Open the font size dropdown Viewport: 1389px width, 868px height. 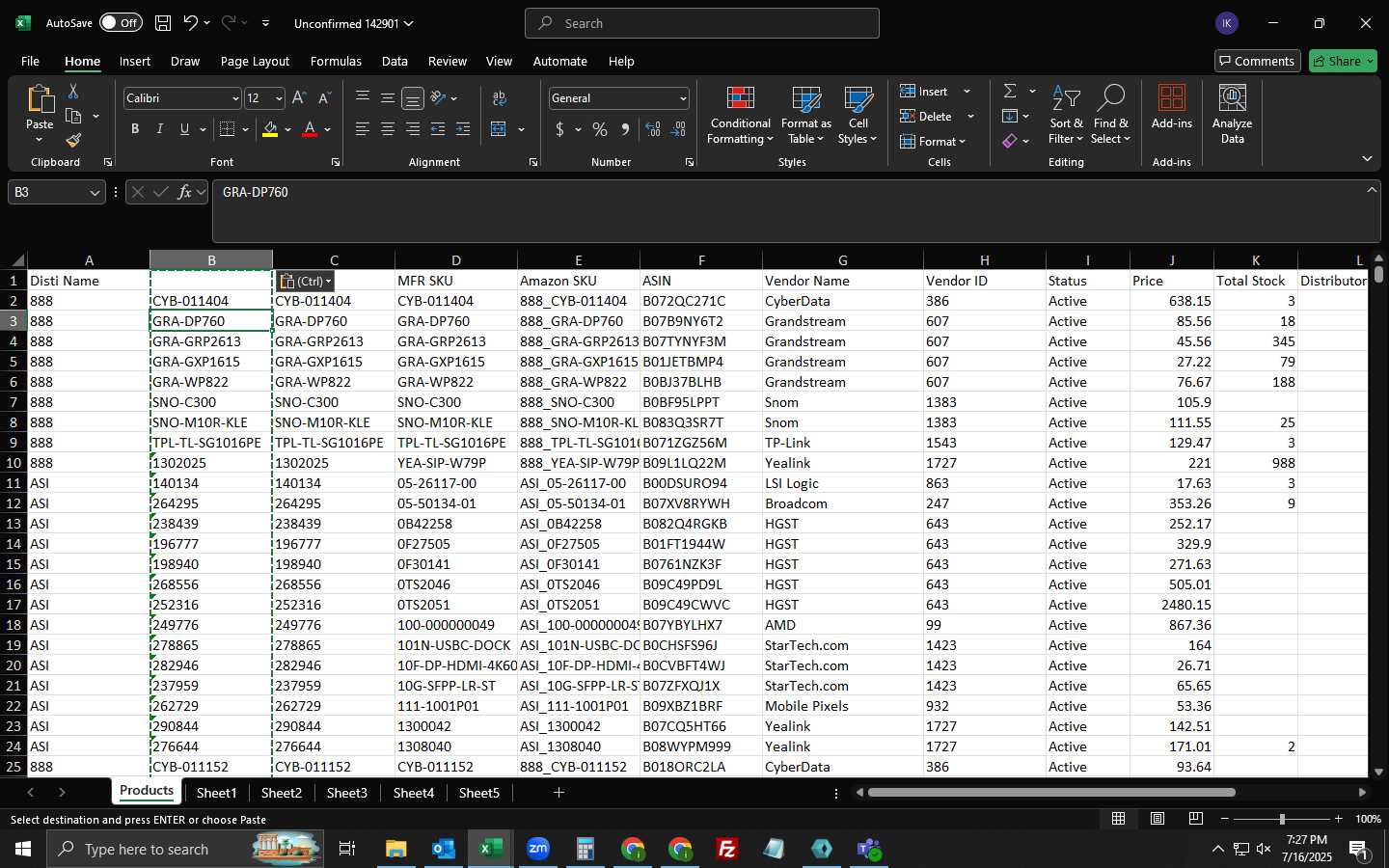[x=279, y=98]
